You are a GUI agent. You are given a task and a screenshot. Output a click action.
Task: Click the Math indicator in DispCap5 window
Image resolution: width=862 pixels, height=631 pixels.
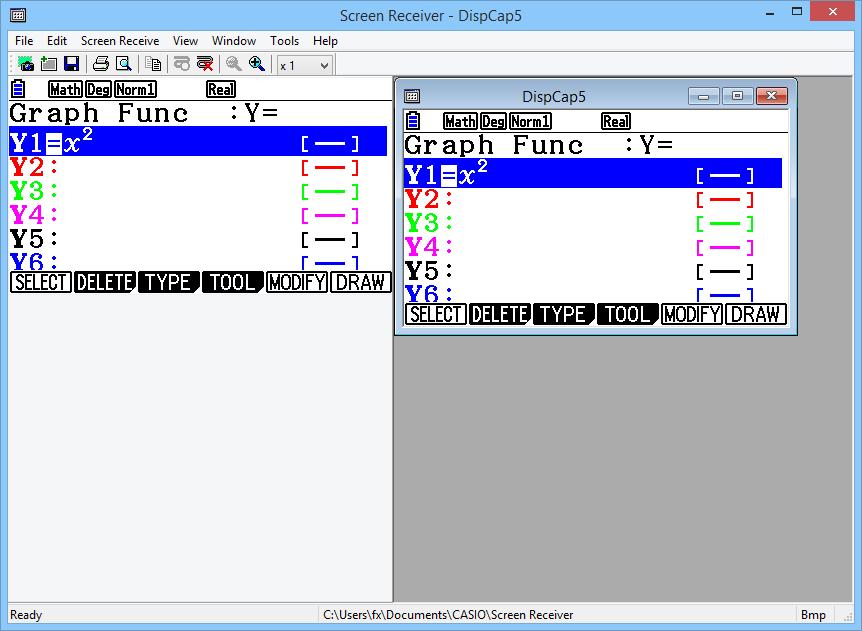460,121
